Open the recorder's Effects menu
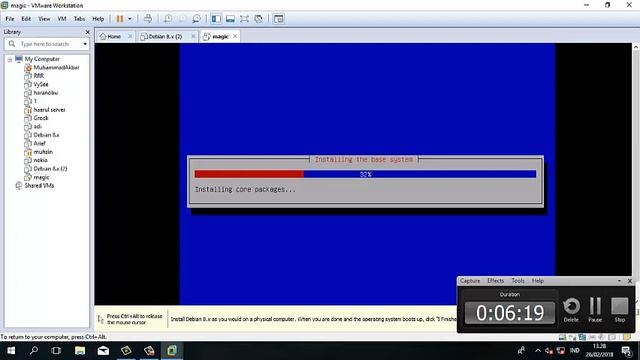The image size is (640, 360). tap(496, 281)
